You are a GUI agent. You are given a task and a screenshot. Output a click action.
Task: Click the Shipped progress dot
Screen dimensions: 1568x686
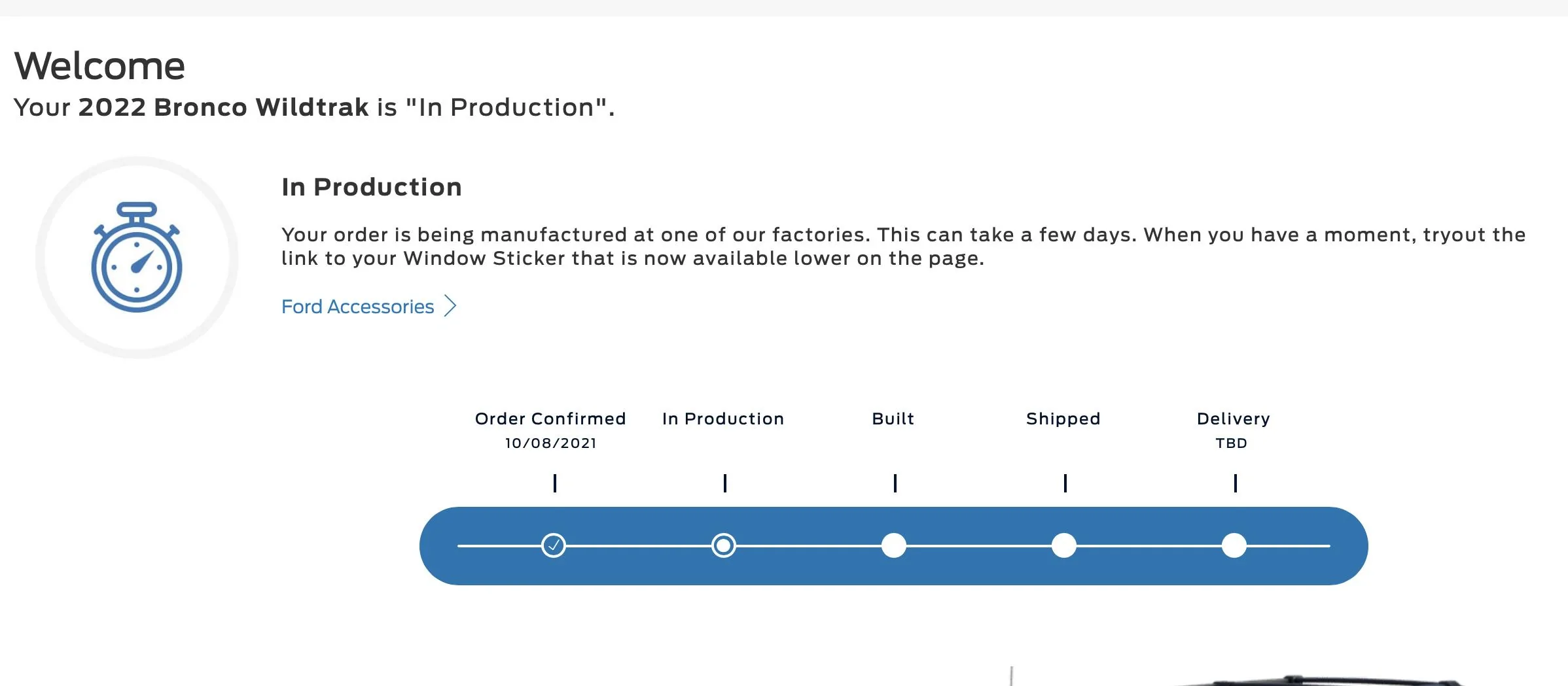point(1064,545)
